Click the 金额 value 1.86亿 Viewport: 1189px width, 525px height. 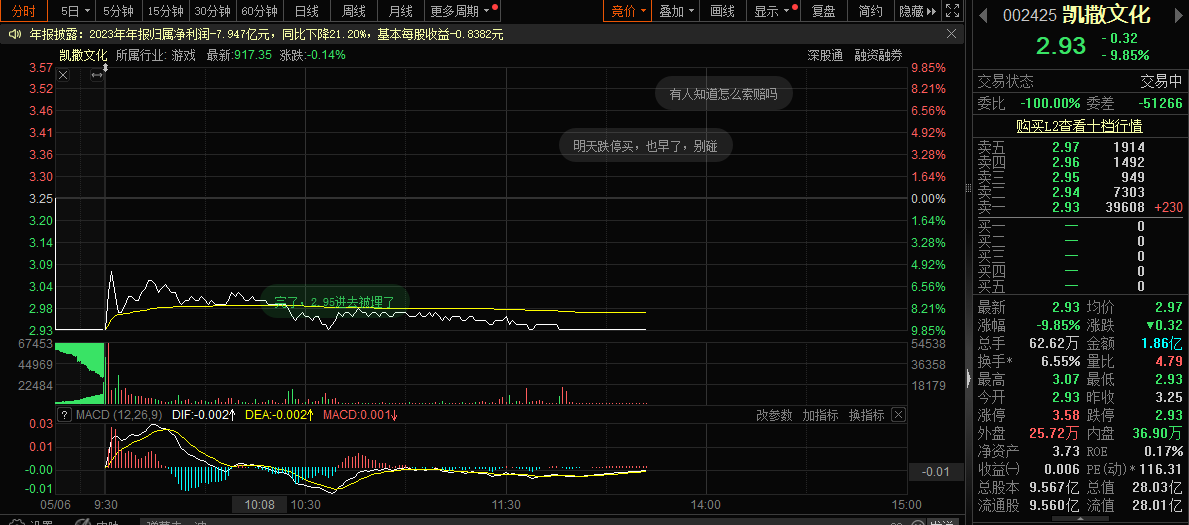1161,343
